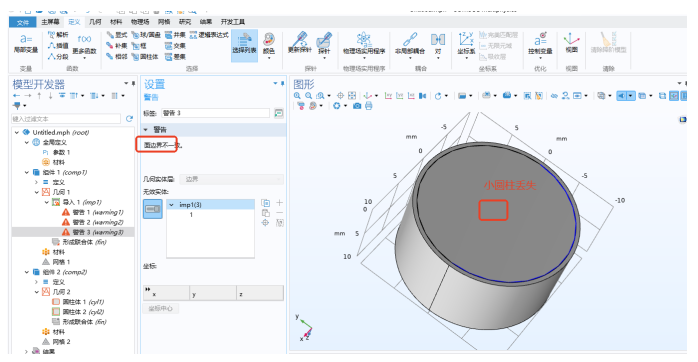698x362 pixels.
Task: Click the 球/圆盘 ball selection tool
Action: [146, 35]
